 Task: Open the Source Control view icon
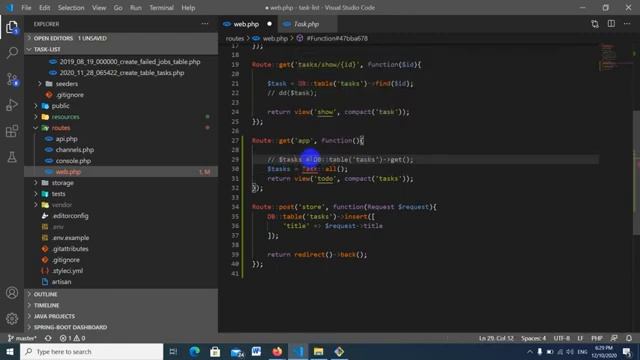pos(12,79)
